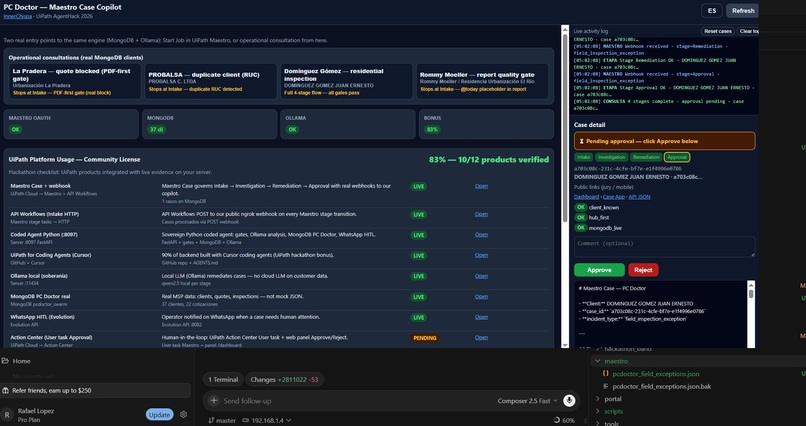This screenshot has height=426, width=806.
Task: Click the main dashboard vertical scrollbar thumb
Action: point(565,128)
